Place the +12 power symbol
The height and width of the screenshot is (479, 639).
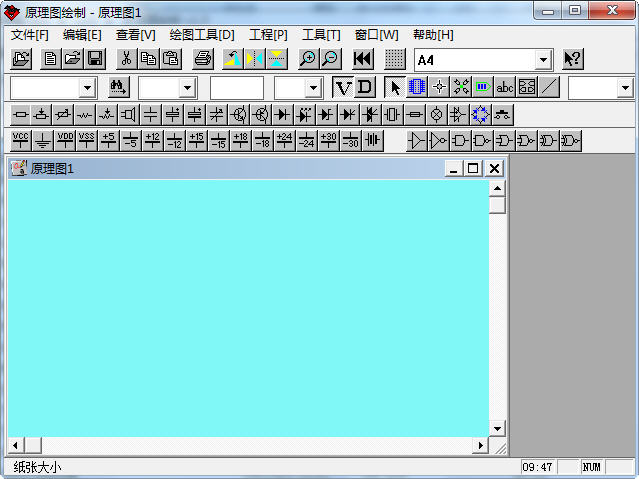[153, 141]
